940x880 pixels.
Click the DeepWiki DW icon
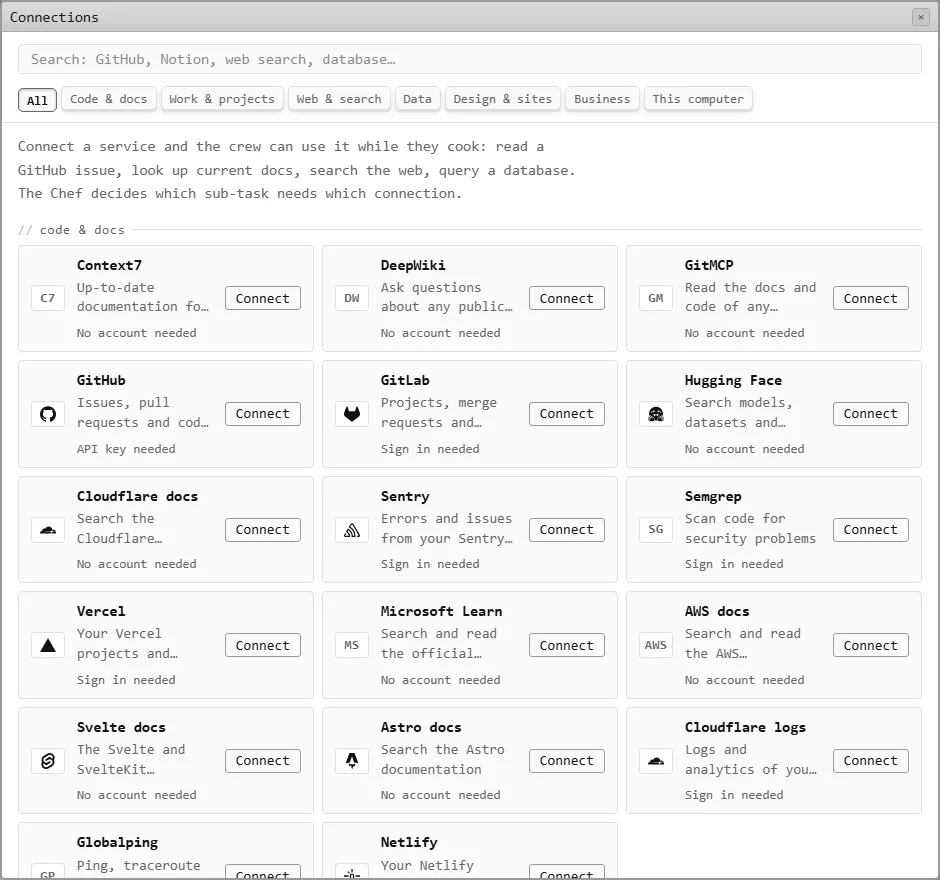click(x=352, y=298)
